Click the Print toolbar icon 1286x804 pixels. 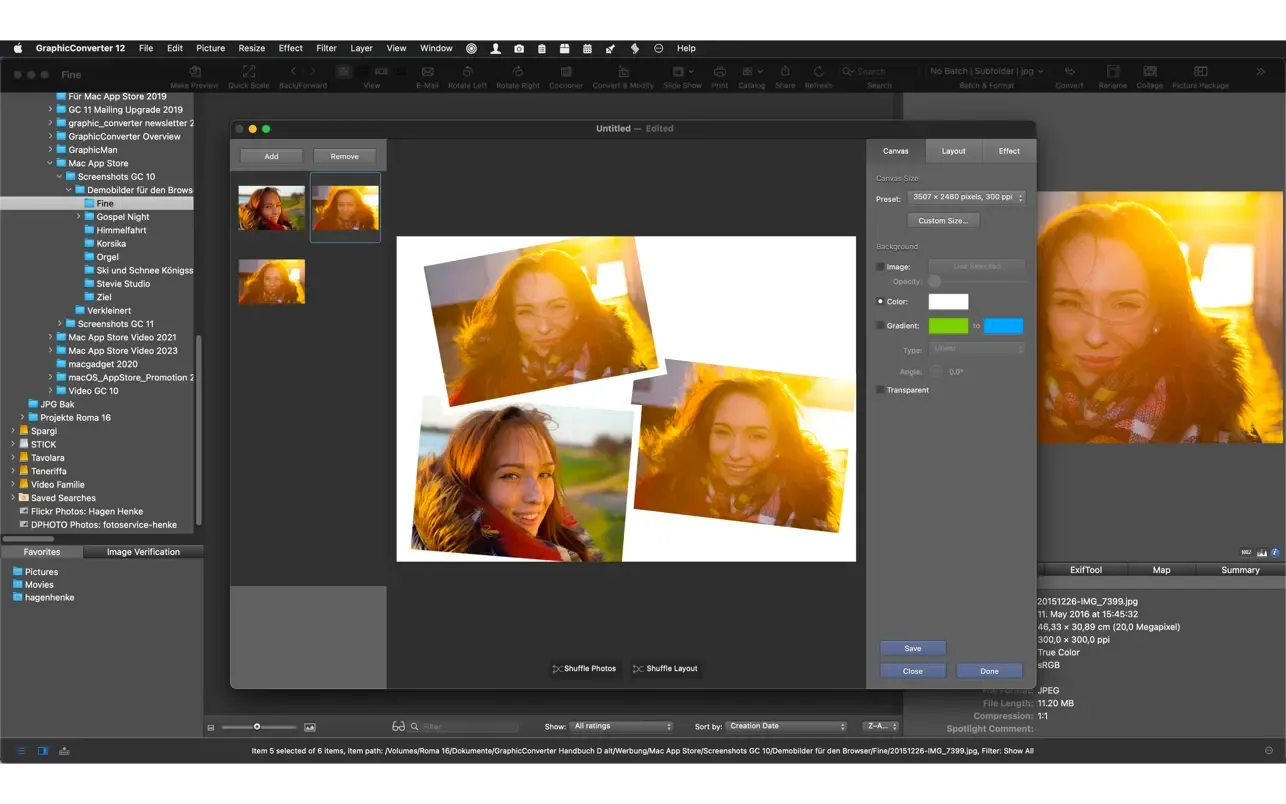click(719, 72)
